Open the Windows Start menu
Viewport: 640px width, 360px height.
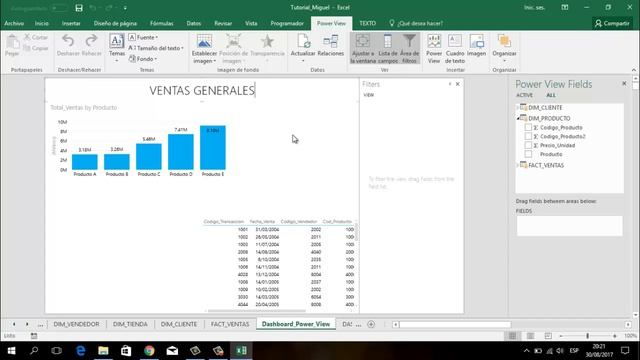pos(11,351)
